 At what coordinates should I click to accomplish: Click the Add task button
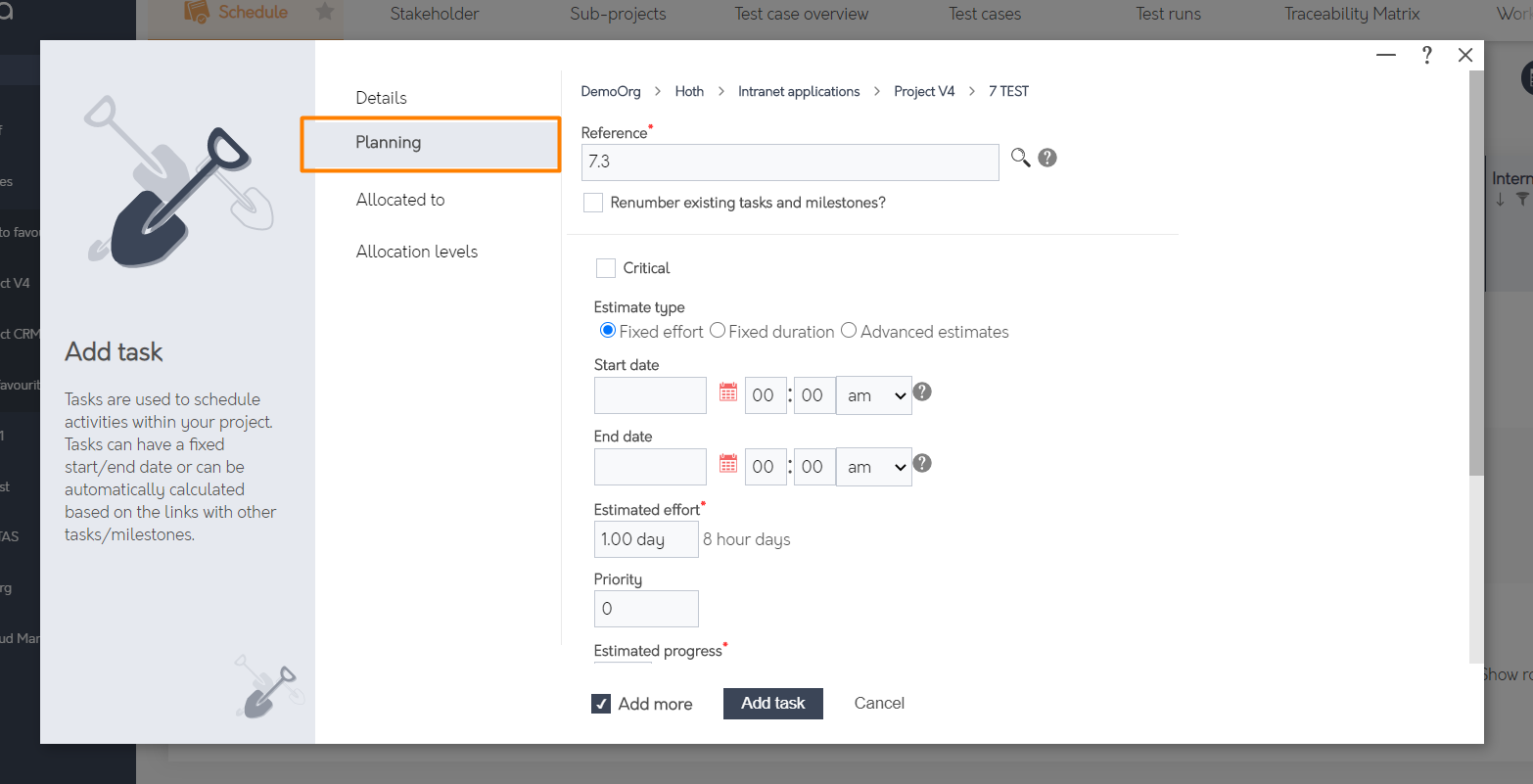click(x=772, y=703)
